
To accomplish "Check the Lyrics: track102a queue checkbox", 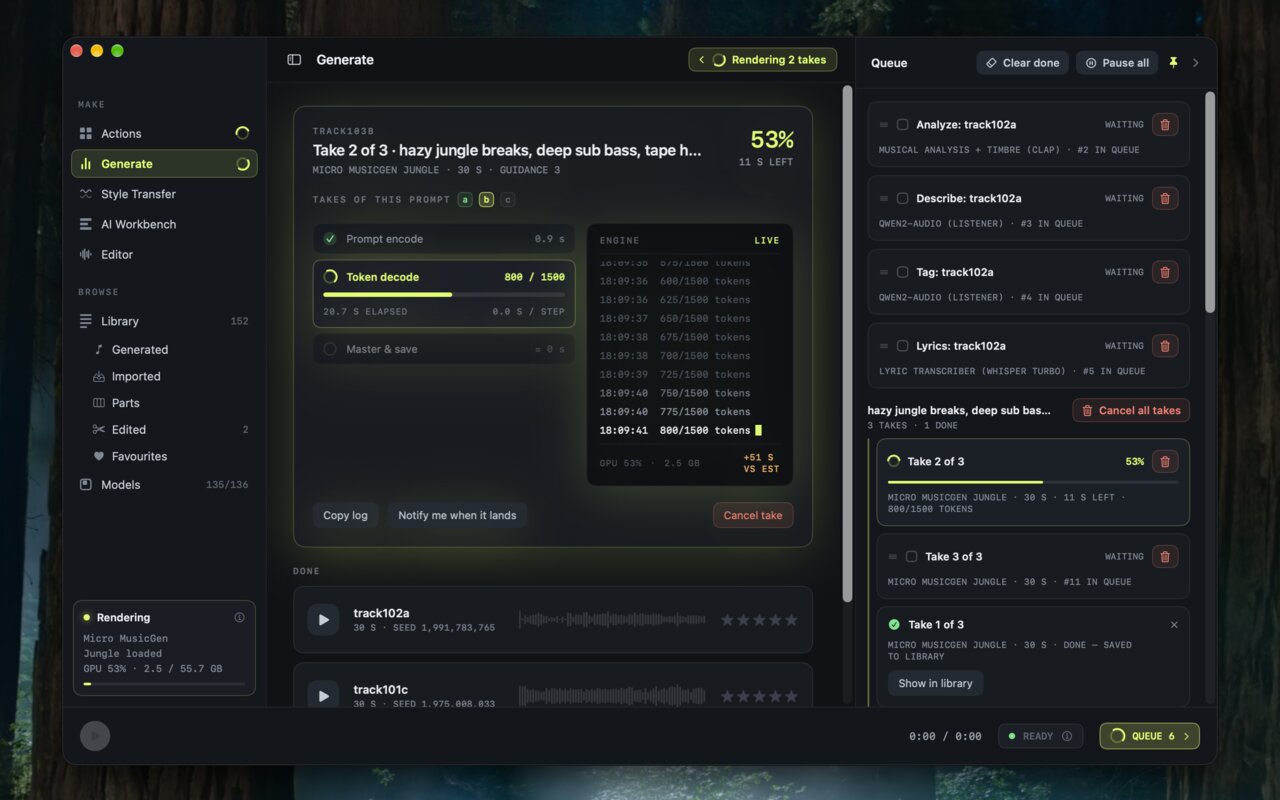I will tap(902, 346).
